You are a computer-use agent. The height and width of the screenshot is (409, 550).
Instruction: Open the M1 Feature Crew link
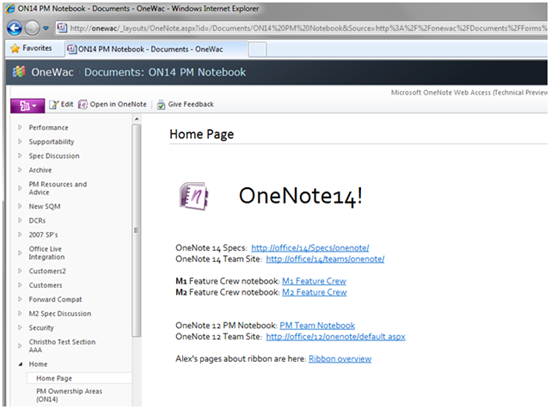(314, 281)
